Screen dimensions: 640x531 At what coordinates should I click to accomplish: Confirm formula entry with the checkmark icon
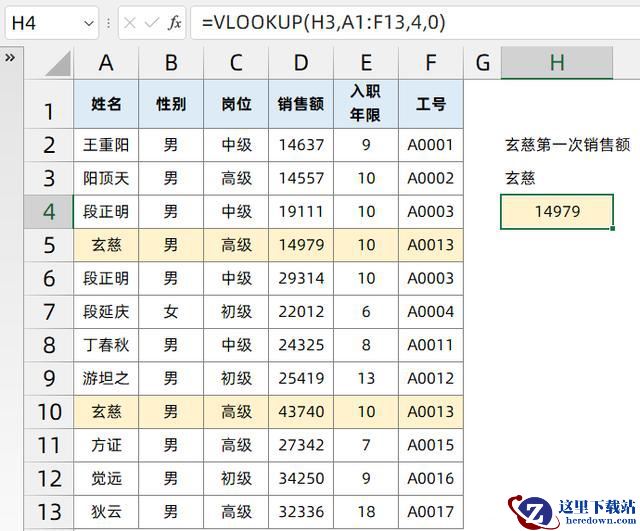pos(151,23)
